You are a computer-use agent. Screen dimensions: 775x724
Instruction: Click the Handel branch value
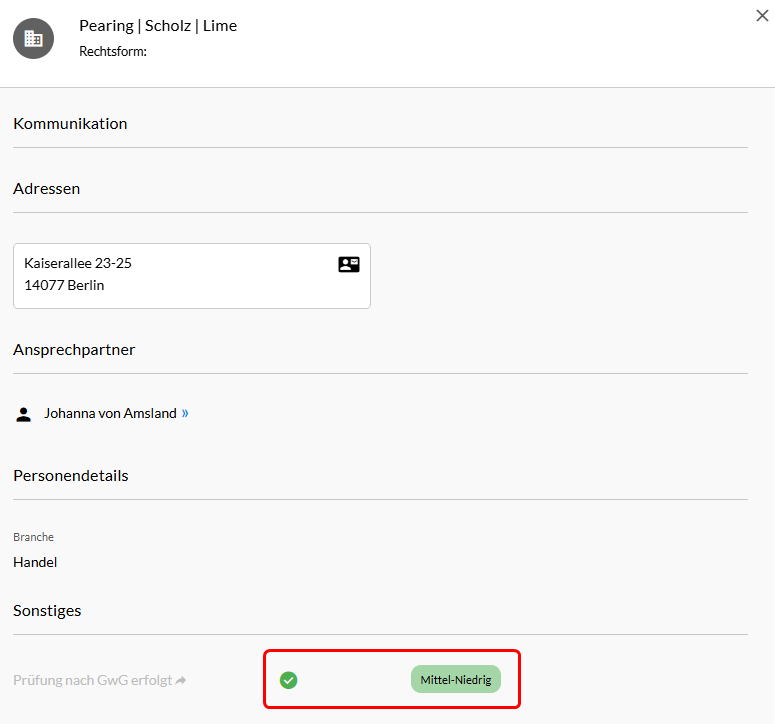click(35, 562)
